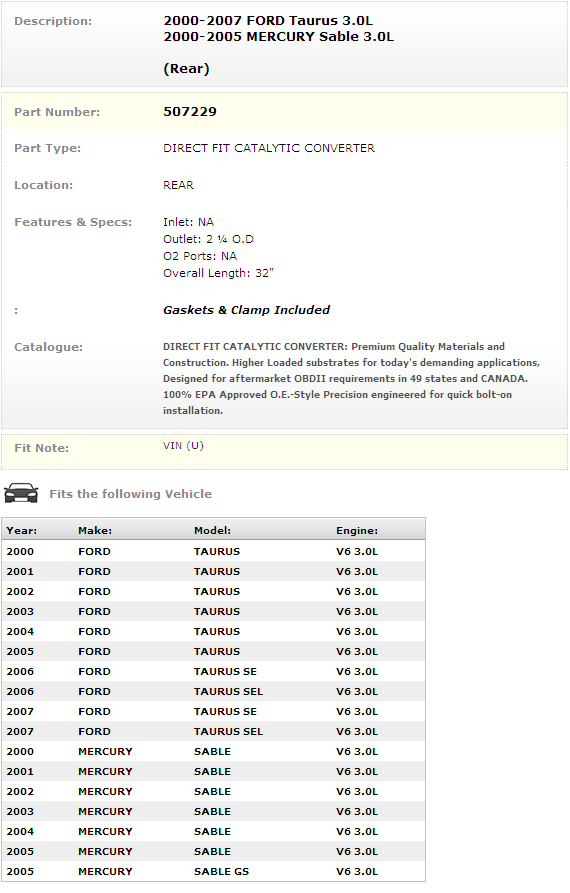Click the Gaskets & Clamp Included text
Image resolution: width=570 pixels, height=893 pixels.
[x=247, y=310]
